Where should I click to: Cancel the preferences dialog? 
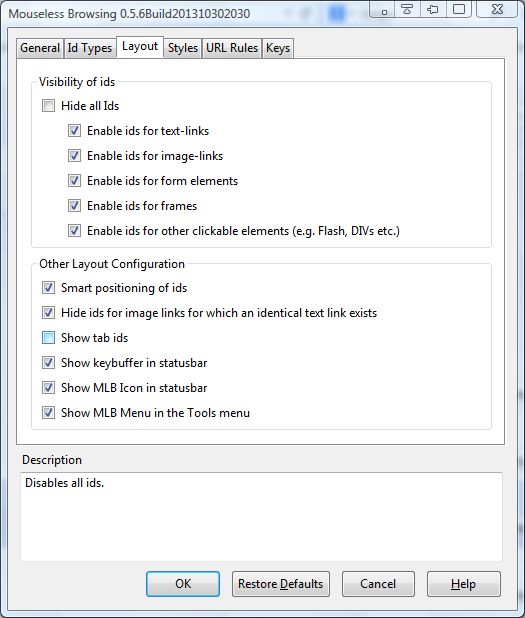(x=378, y=584)
